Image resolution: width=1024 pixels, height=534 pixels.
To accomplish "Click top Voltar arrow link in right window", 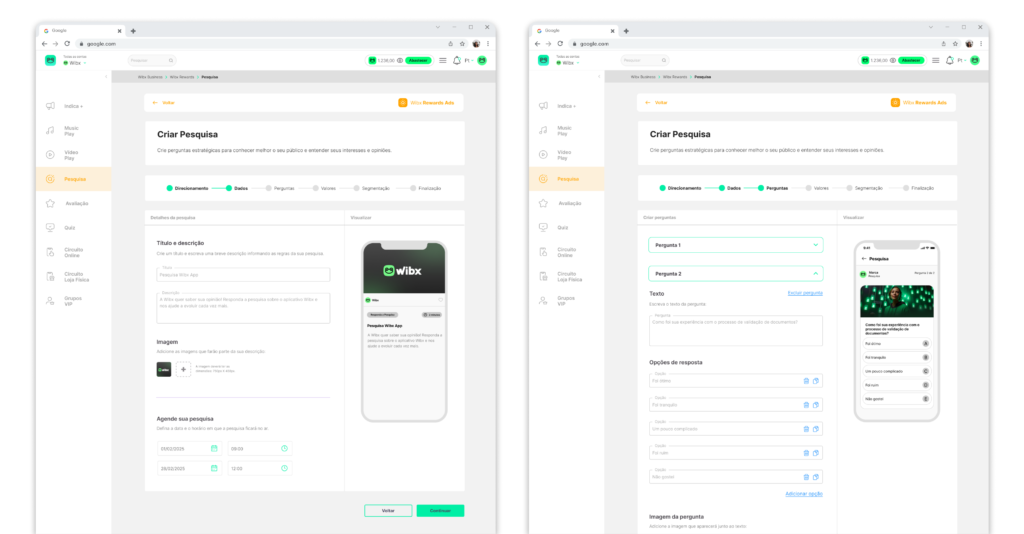I will point(657,102).
